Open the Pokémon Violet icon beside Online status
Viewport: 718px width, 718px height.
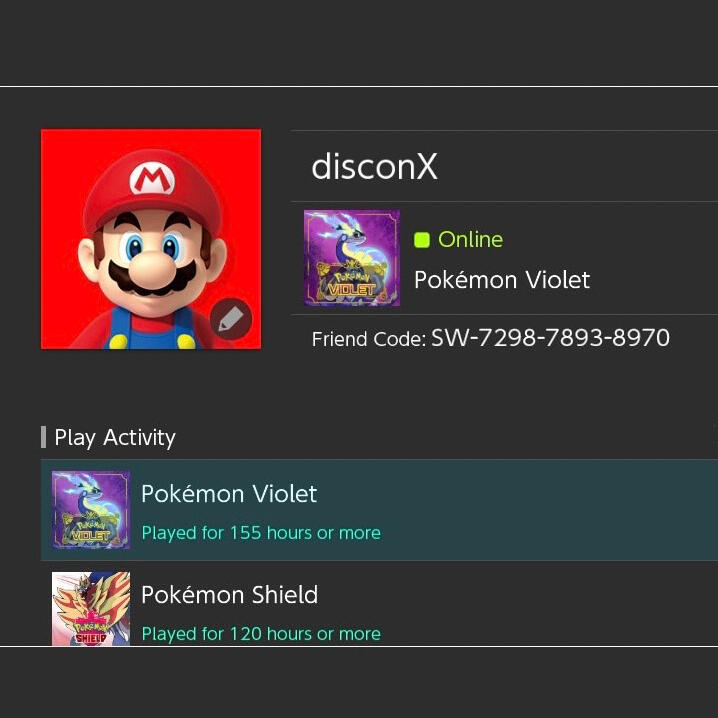coord(351,258)
